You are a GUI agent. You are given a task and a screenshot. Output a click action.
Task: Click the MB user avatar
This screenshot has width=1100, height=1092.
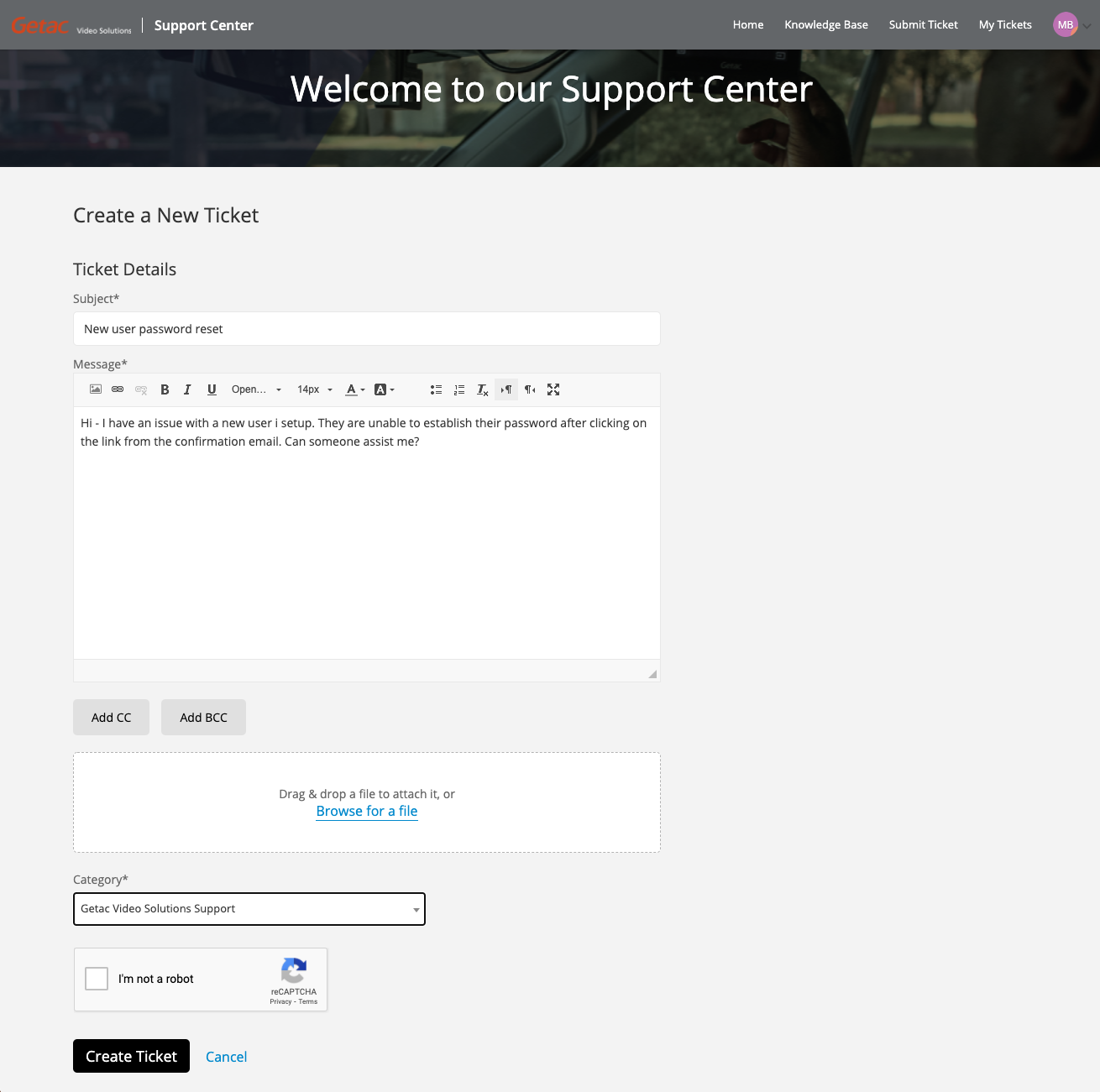(1066, 24)
